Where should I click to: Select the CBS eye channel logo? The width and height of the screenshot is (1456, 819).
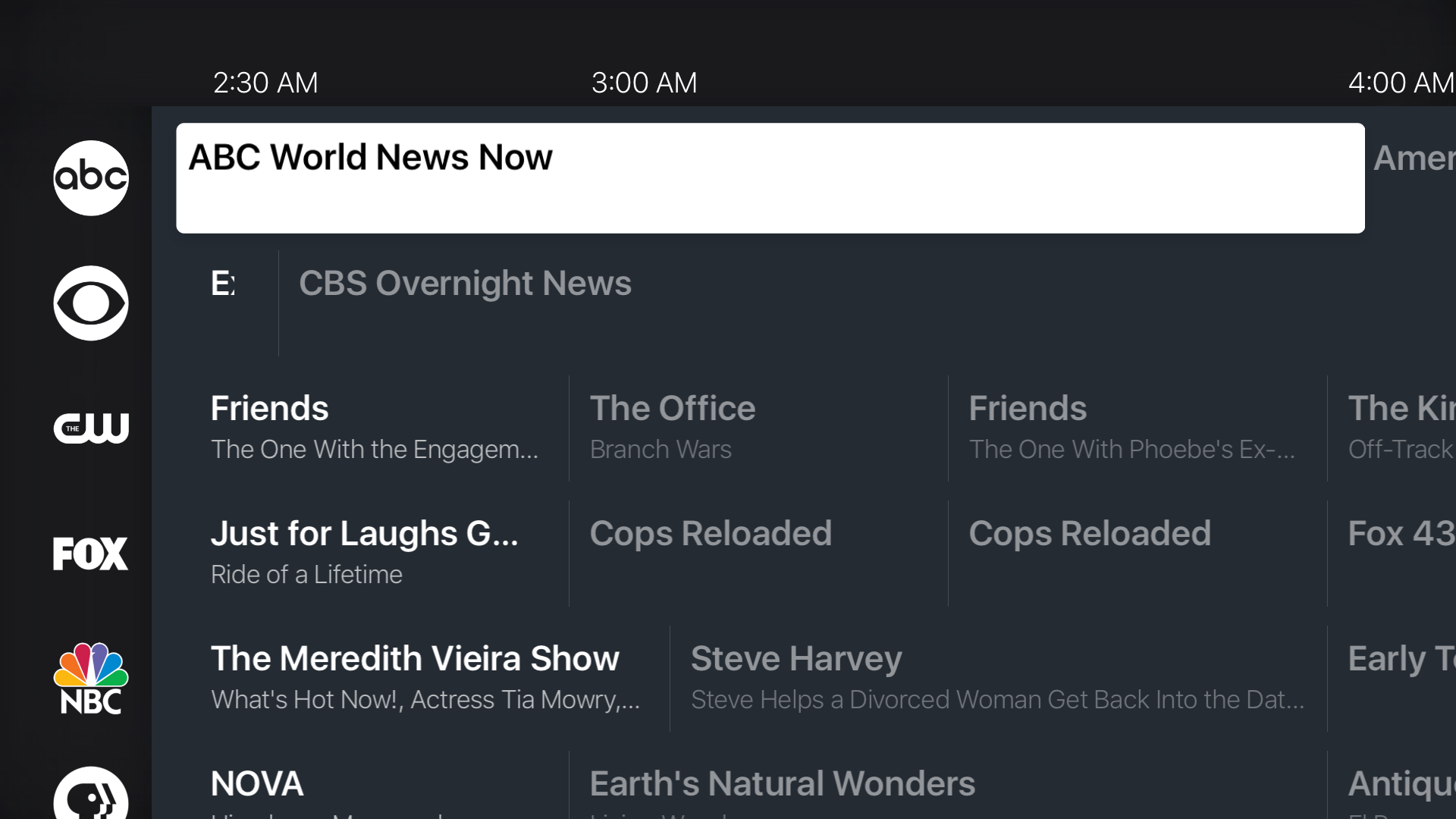(91, 303)
